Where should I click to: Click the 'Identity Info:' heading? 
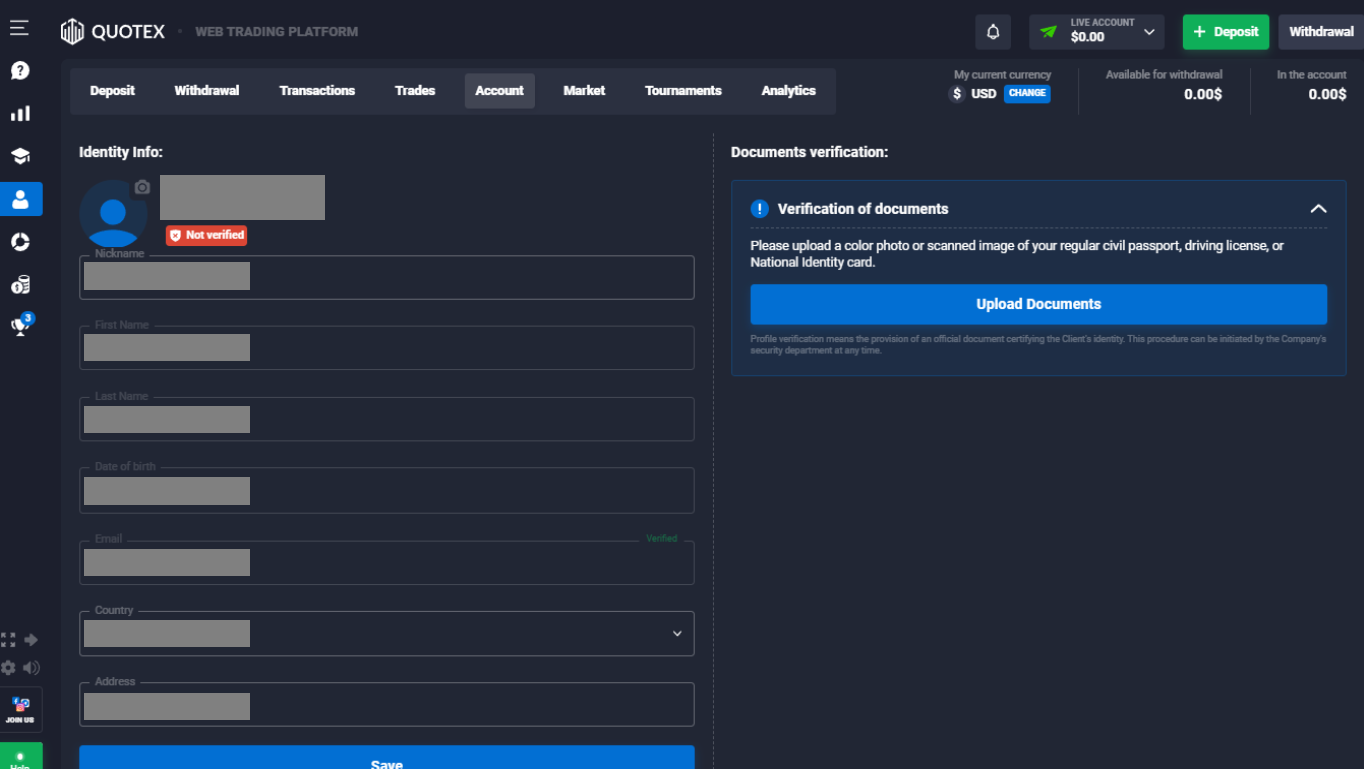[121, 152]
